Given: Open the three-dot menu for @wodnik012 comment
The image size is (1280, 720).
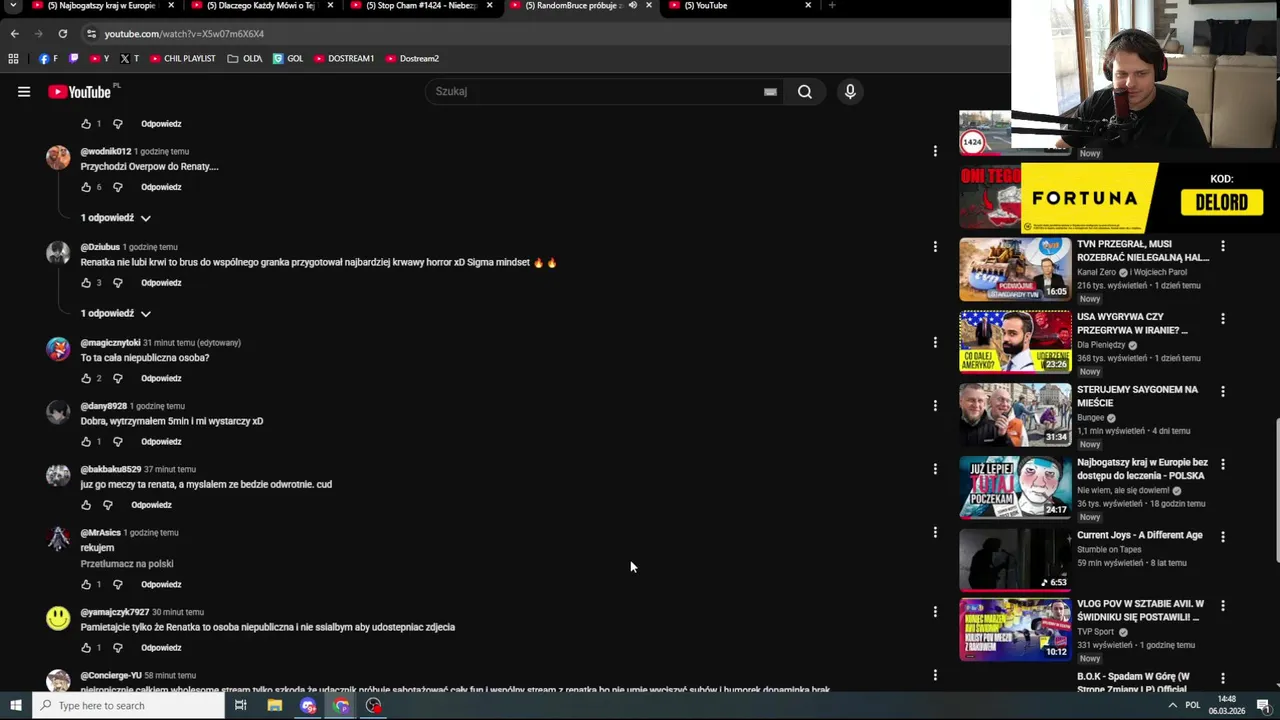Looking at the screenshot, I should tap(935, 151).
